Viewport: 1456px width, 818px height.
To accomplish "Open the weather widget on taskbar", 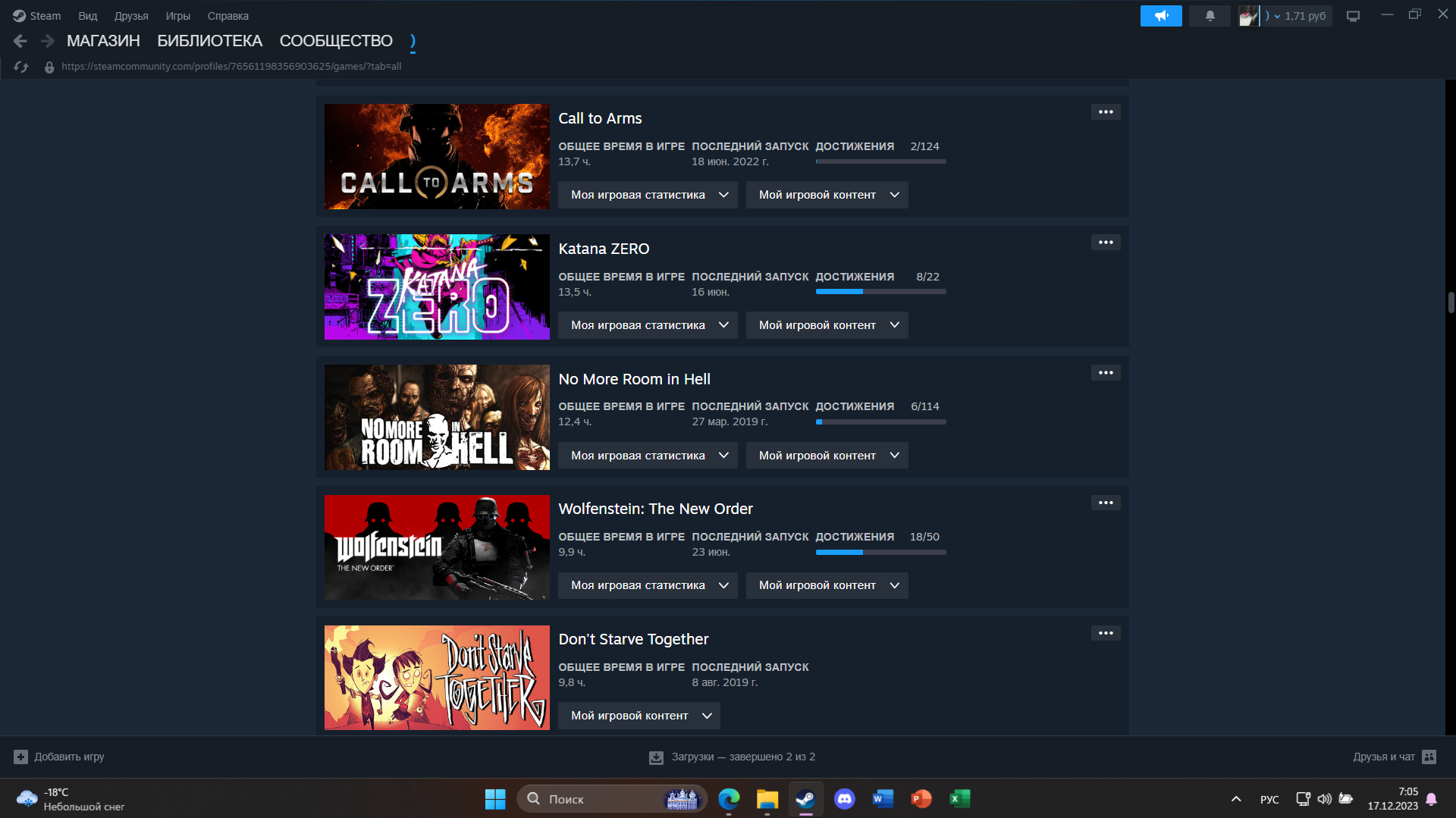I will pyautogui.click(x=70, y=799).
